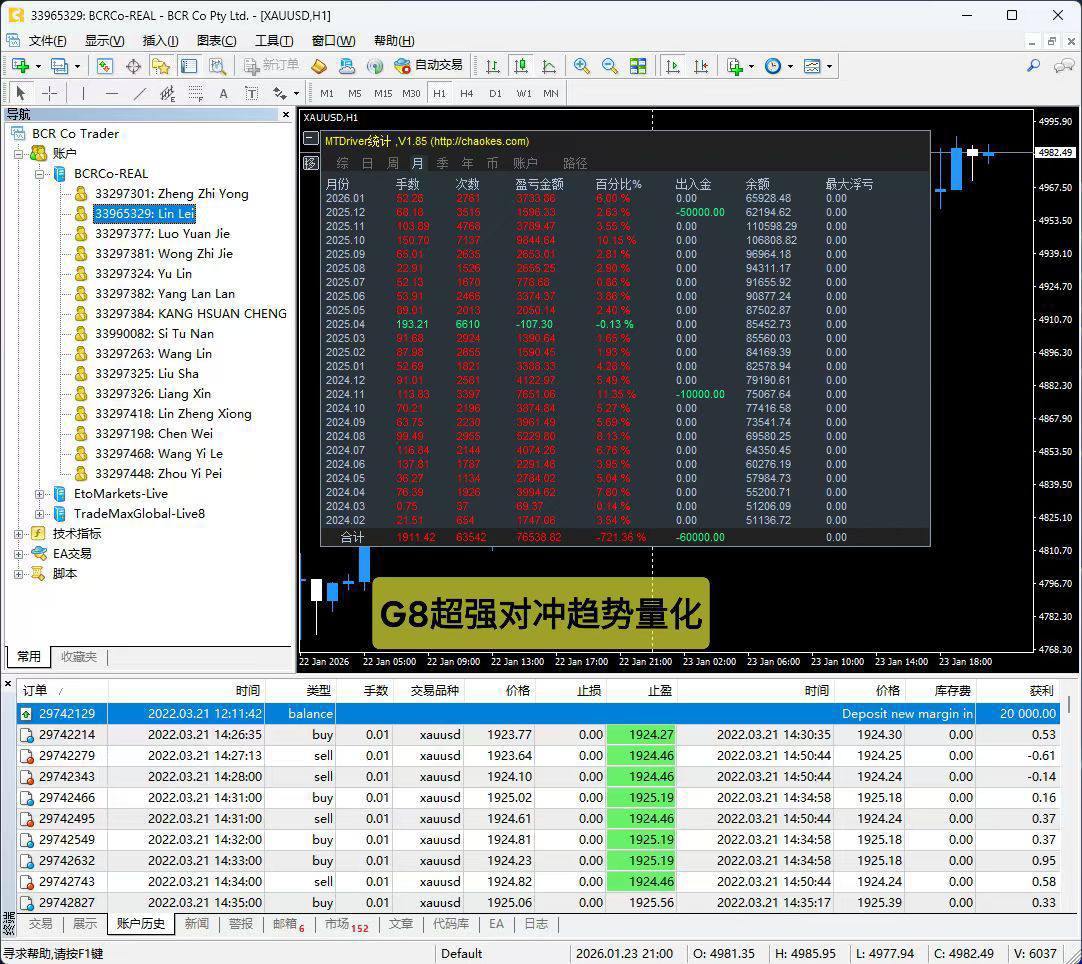Switch chart to candlesticks icon
1082x964 pixels.
click(521, 66)
